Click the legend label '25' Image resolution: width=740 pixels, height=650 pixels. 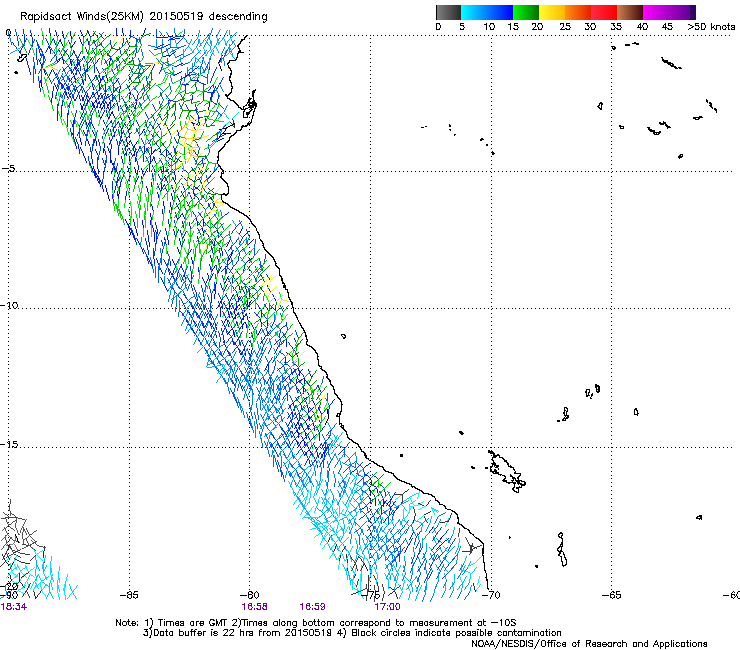(565, 27)
